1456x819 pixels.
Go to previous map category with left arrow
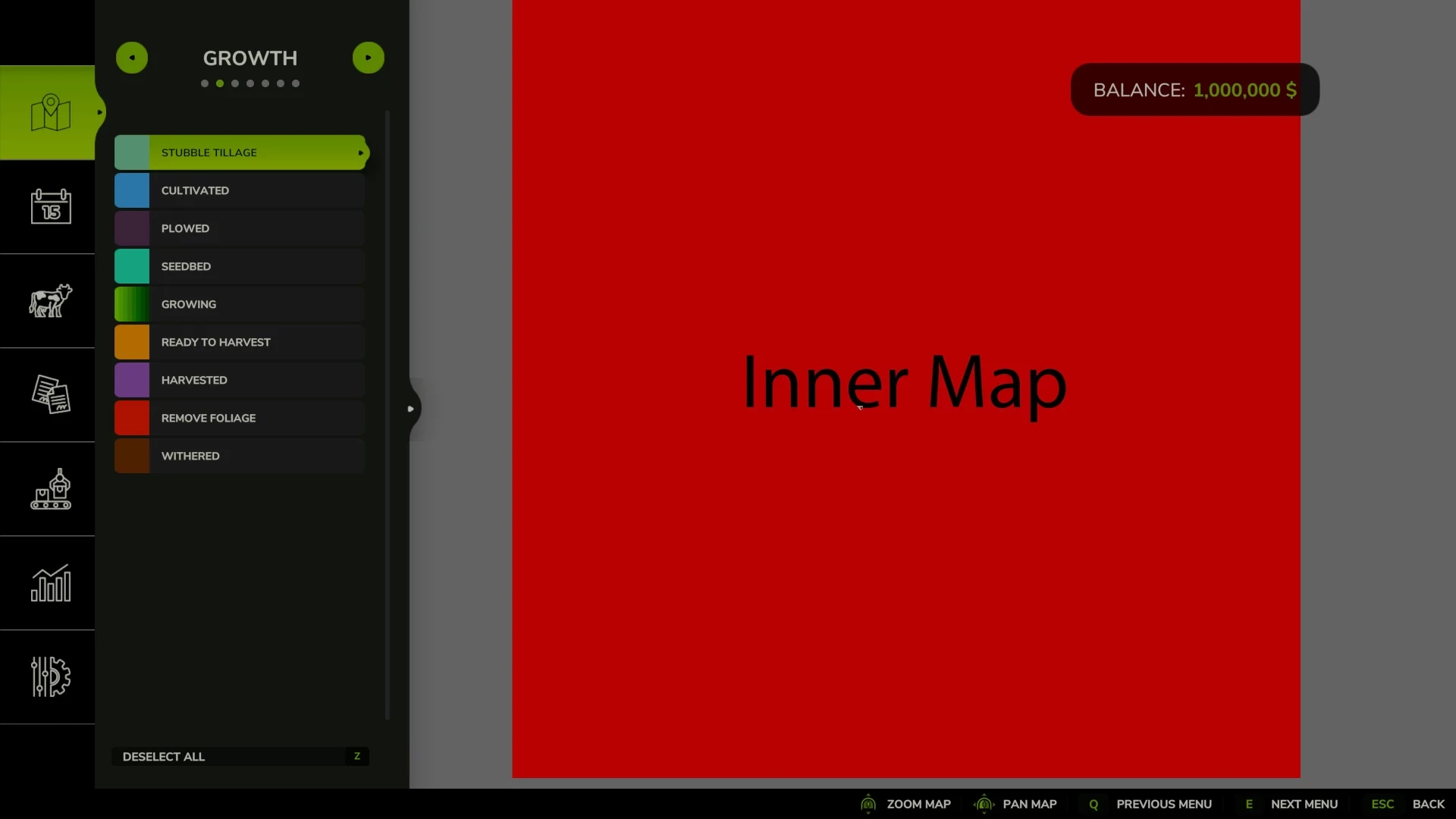(132, 58)
